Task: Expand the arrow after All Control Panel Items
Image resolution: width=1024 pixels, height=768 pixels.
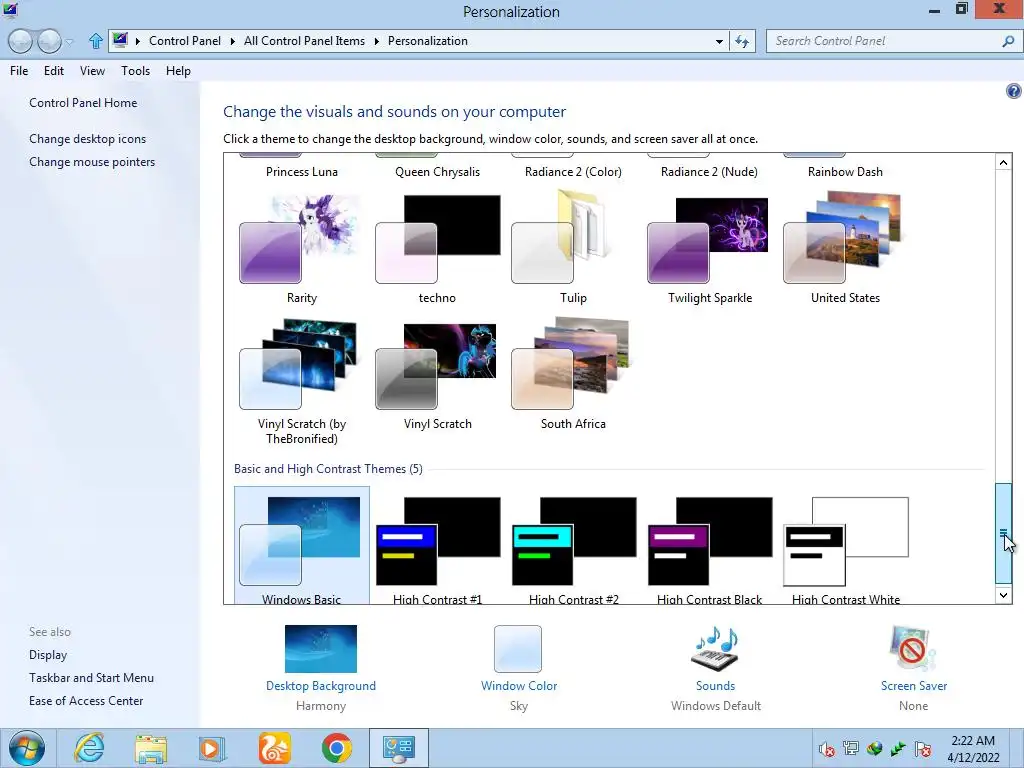Action: click(377, 41)
